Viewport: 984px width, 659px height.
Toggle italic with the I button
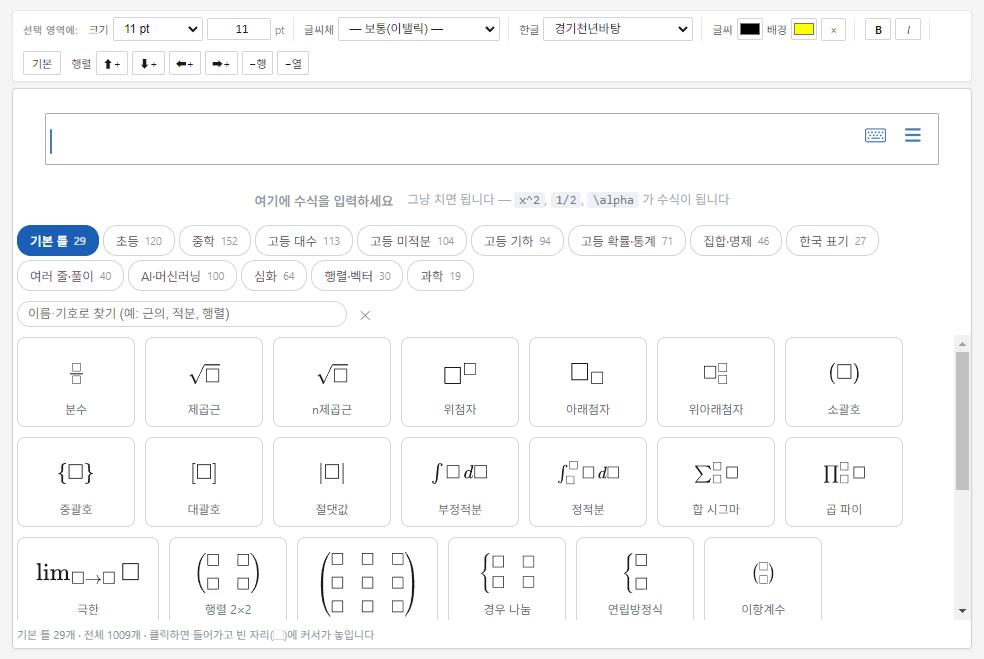pos(908,29)
